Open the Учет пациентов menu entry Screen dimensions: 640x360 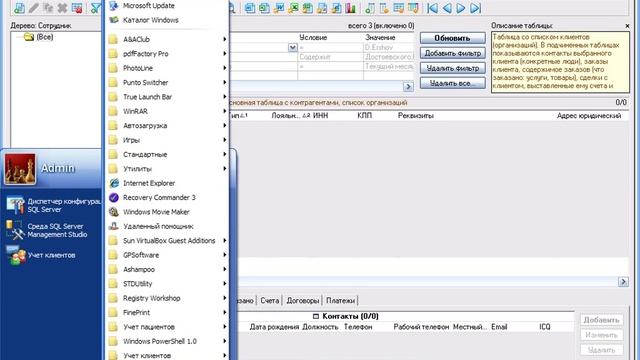point(167,327)
